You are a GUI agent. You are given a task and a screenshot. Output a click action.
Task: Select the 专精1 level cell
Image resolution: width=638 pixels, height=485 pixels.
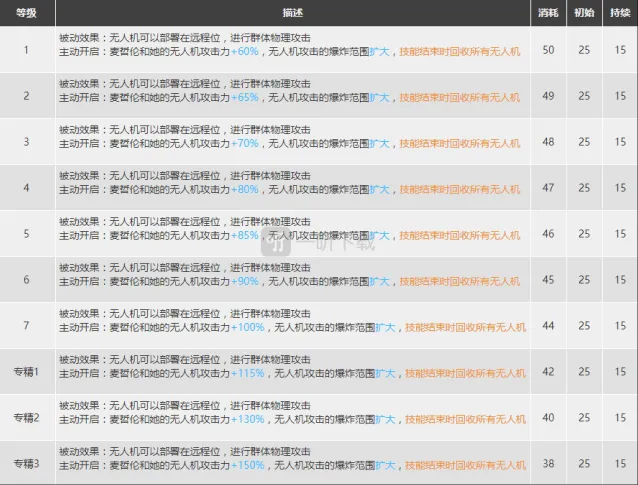coord(27,372)
